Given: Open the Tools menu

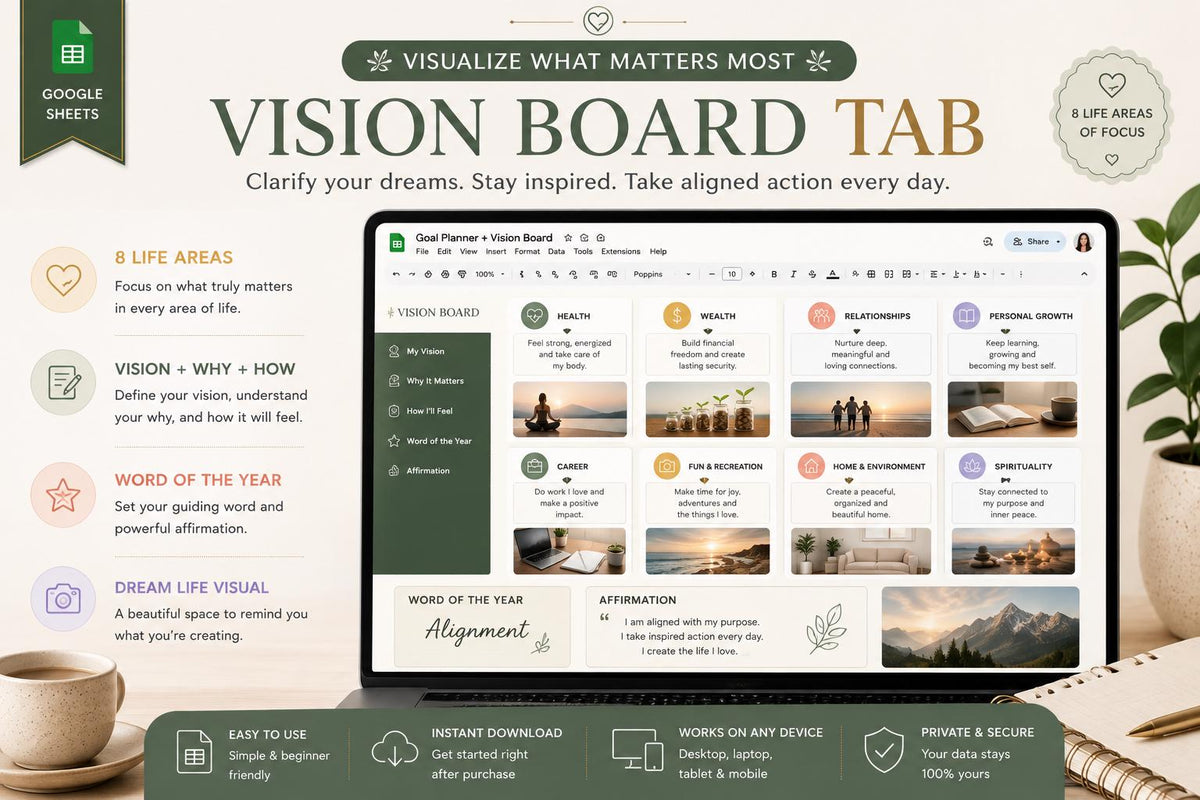Looking at the screenshot, I should coord(583,252).
